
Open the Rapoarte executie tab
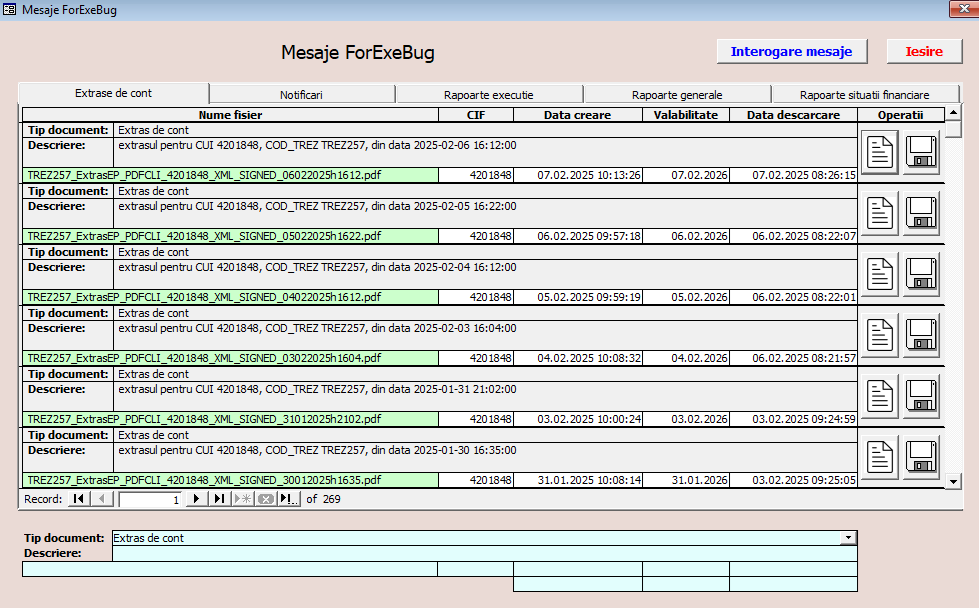pyautogui.click(x=488, y=95)
